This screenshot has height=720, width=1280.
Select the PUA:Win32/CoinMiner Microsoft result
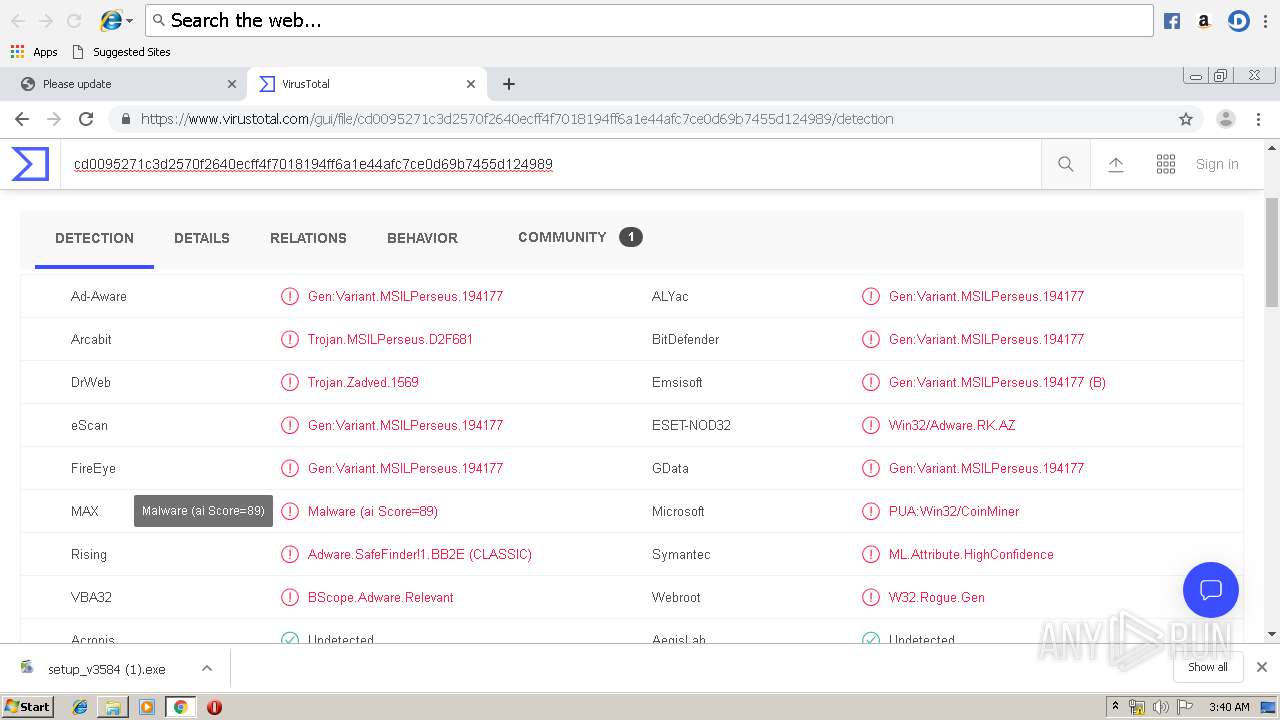pos(954,511)
